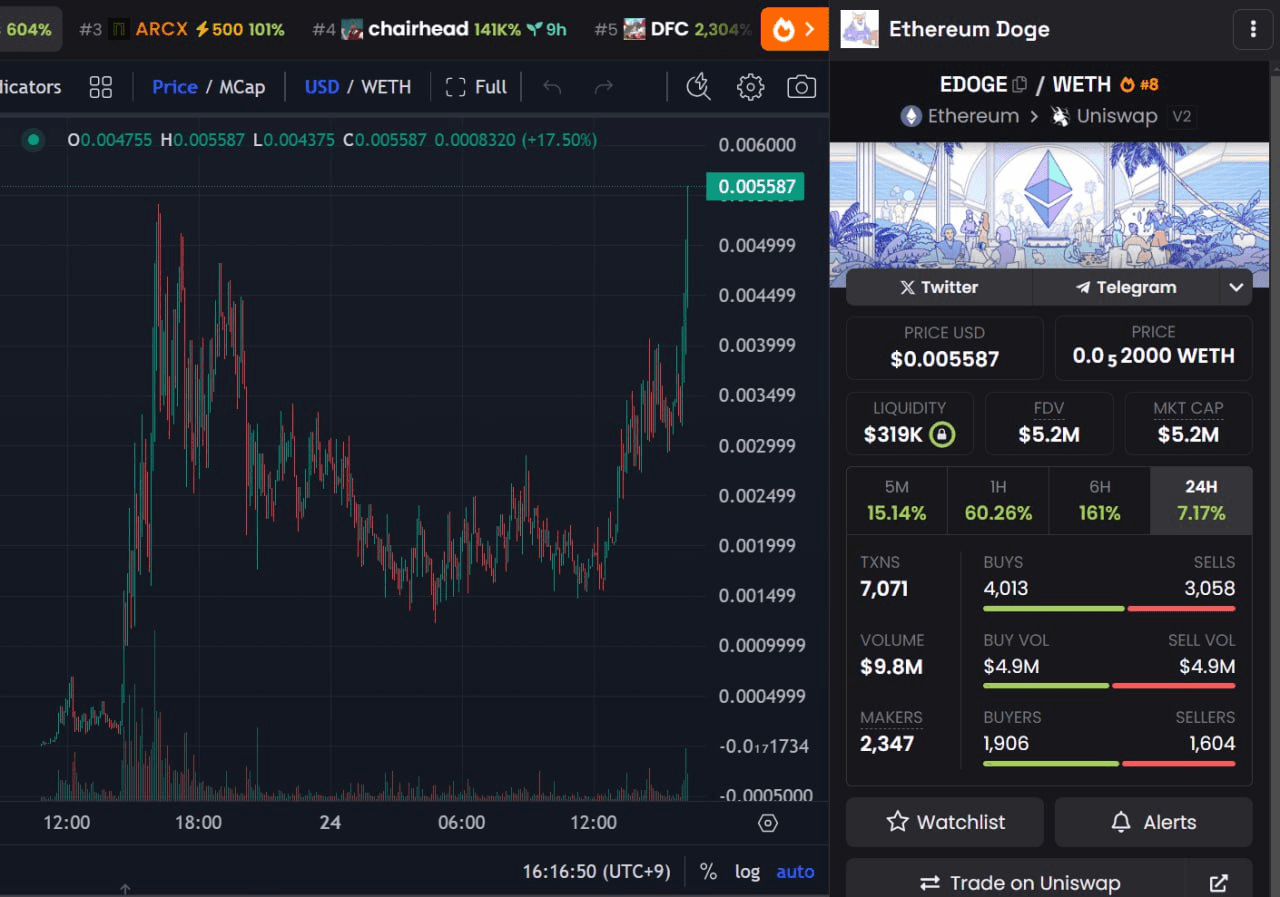Click the WETH quote token in pair title
The width and height of the screenshot is (1280, 897).
pos(1082,84)
